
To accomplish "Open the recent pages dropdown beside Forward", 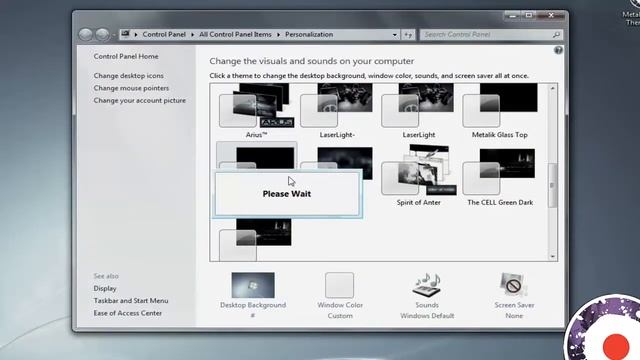I will coord(113,35).
